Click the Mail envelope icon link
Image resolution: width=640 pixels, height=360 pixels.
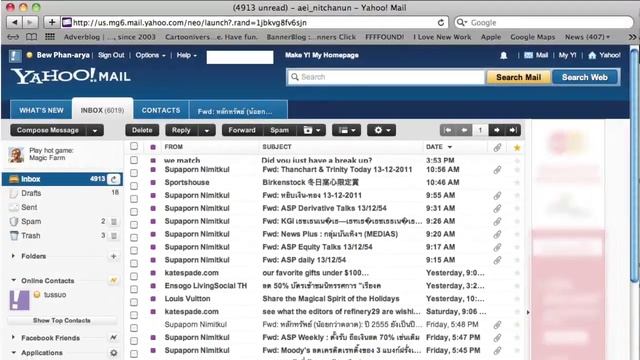click(529, 55)
